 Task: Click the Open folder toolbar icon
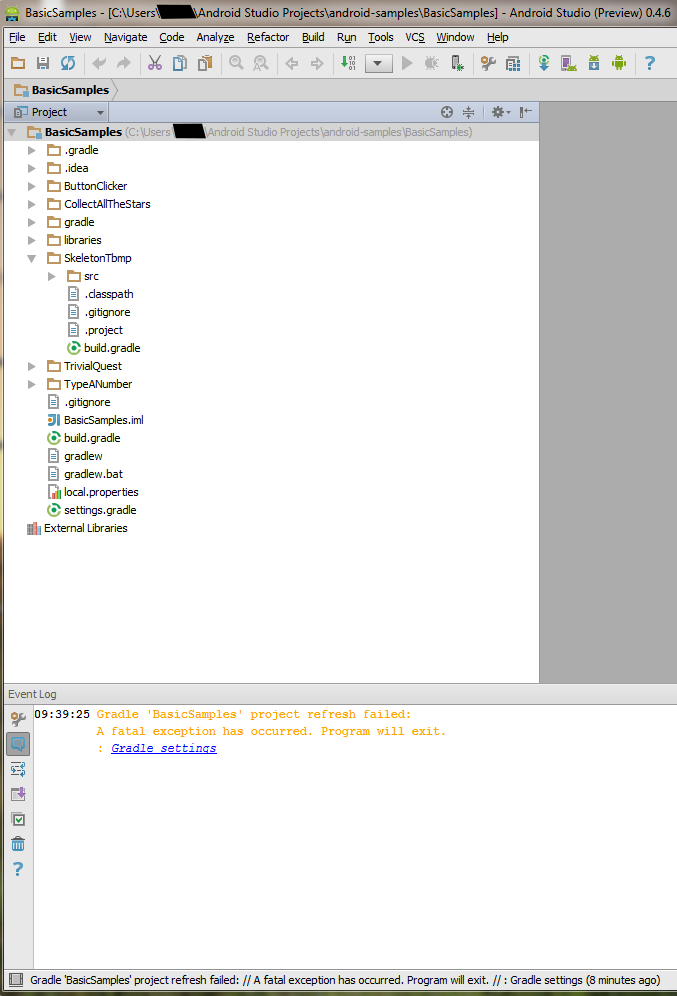point(18,63)
